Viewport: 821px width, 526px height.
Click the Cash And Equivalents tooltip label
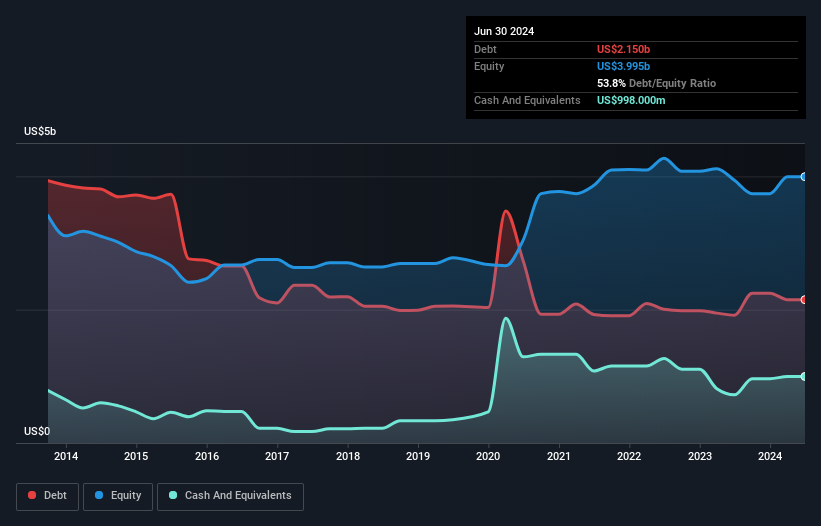pyautogui.click(x=527, y=100)
